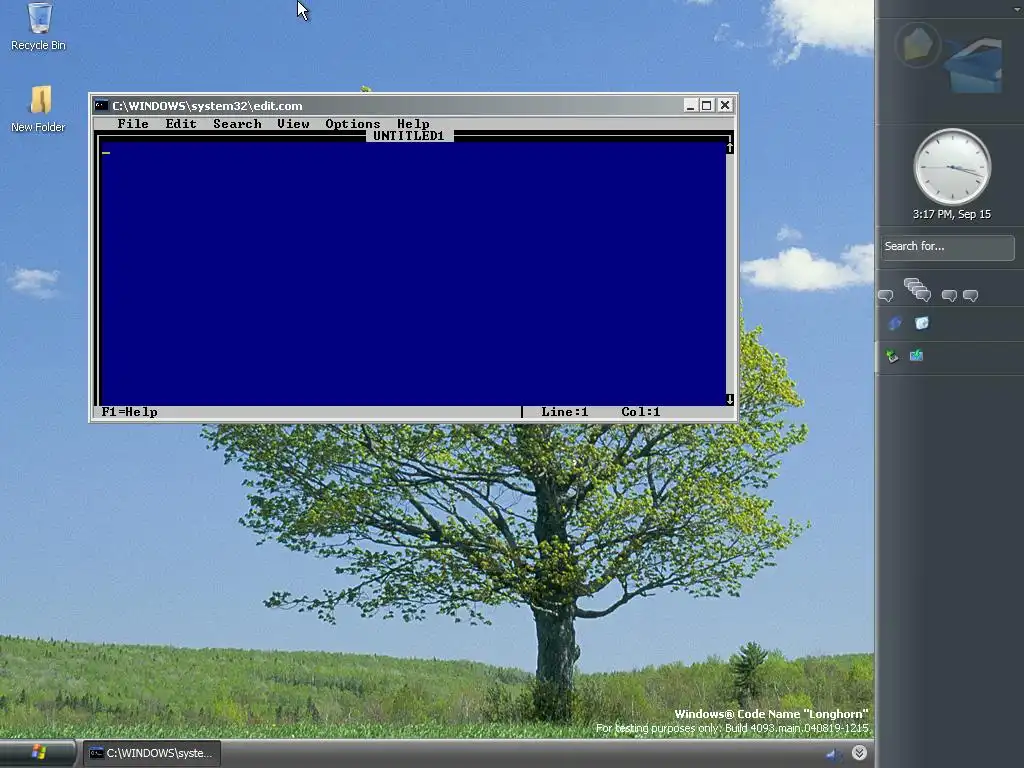Click the Col:1 status indicator
Screen dimensions: 1024x768
tap(641, 412)
